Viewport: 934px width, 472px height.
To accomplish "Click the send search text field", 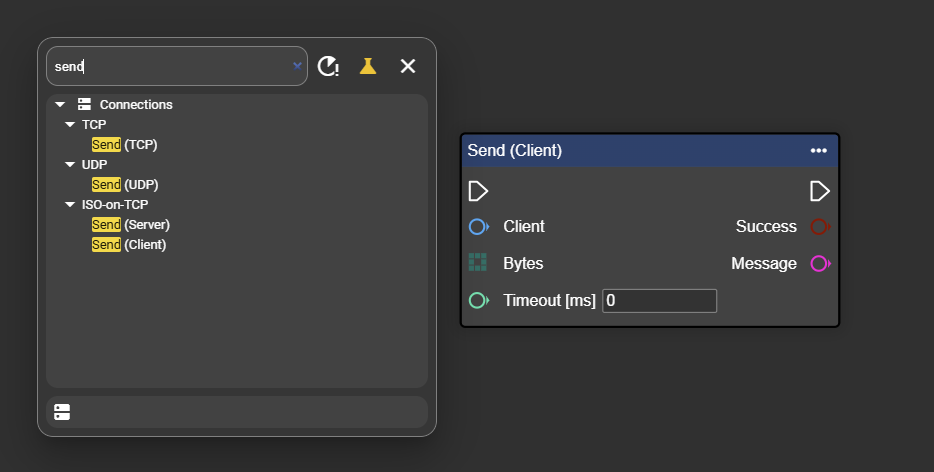I will pos(170,66).
